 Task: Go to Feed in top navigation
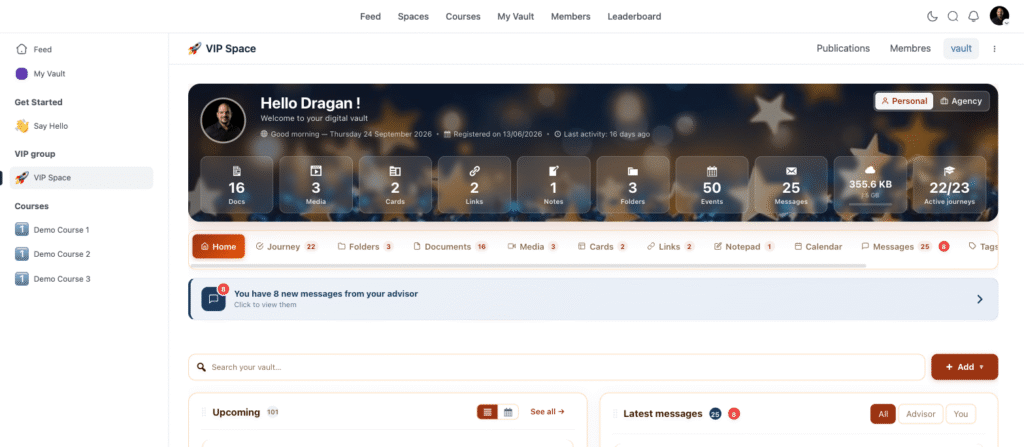(370, 16)
